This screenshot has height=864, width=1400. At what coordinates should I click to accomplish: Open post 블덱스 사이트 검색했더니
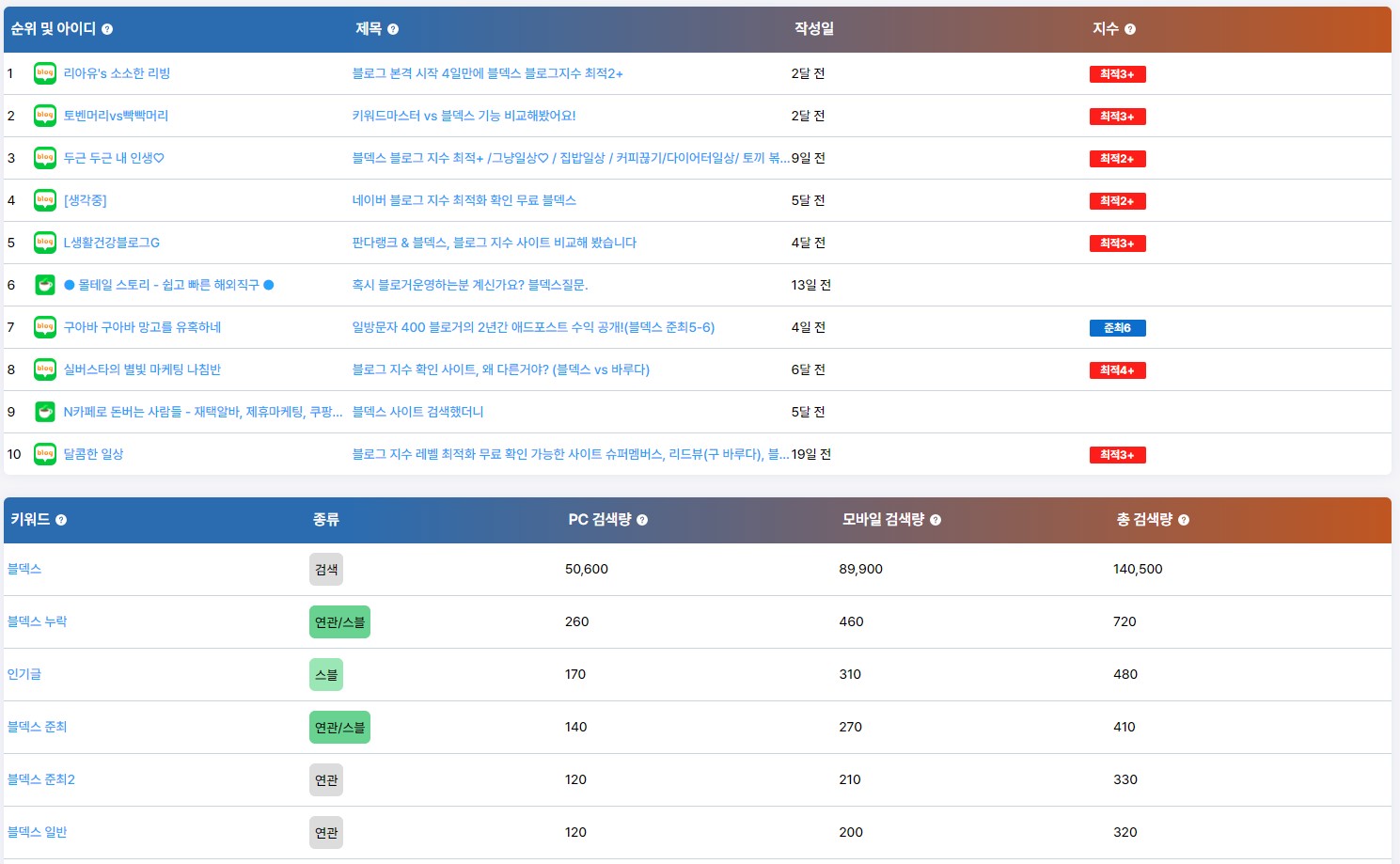(417, 412)
